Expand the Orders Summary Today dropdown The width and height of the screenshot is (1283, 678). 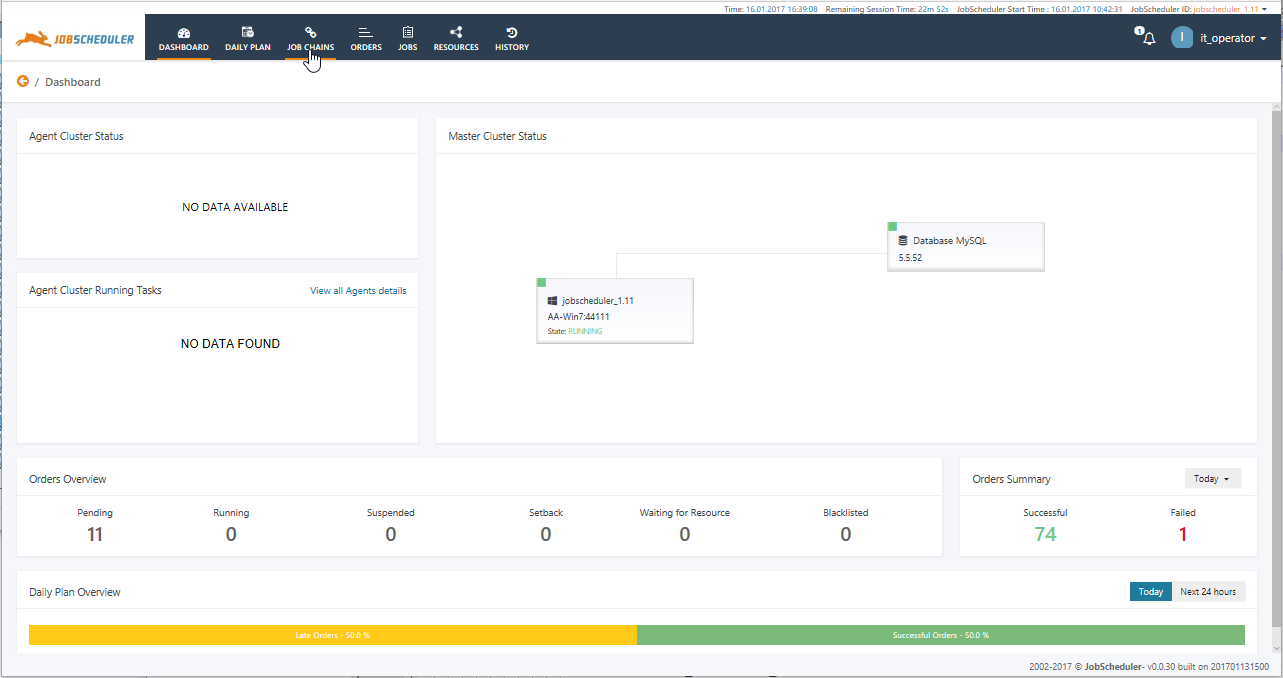(x=1212, y=479)
